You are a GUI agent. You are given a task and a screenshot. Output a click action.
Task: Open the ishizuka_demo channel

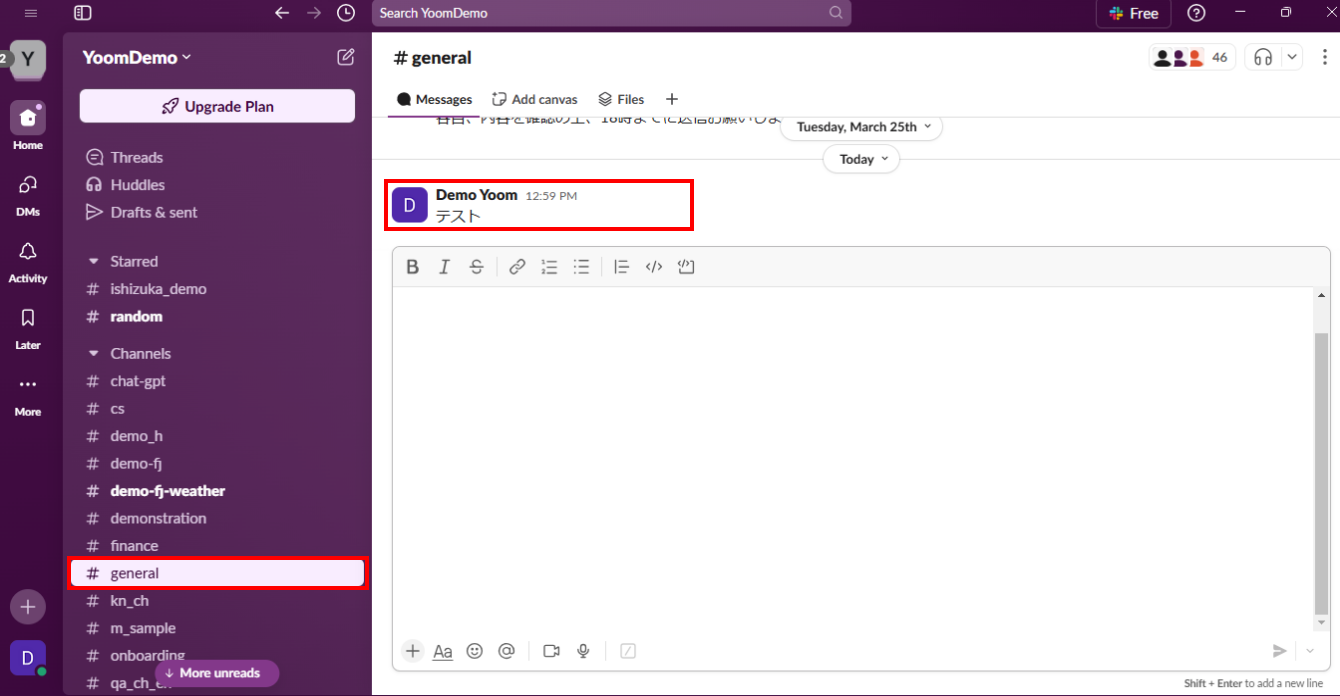[217, 289]
